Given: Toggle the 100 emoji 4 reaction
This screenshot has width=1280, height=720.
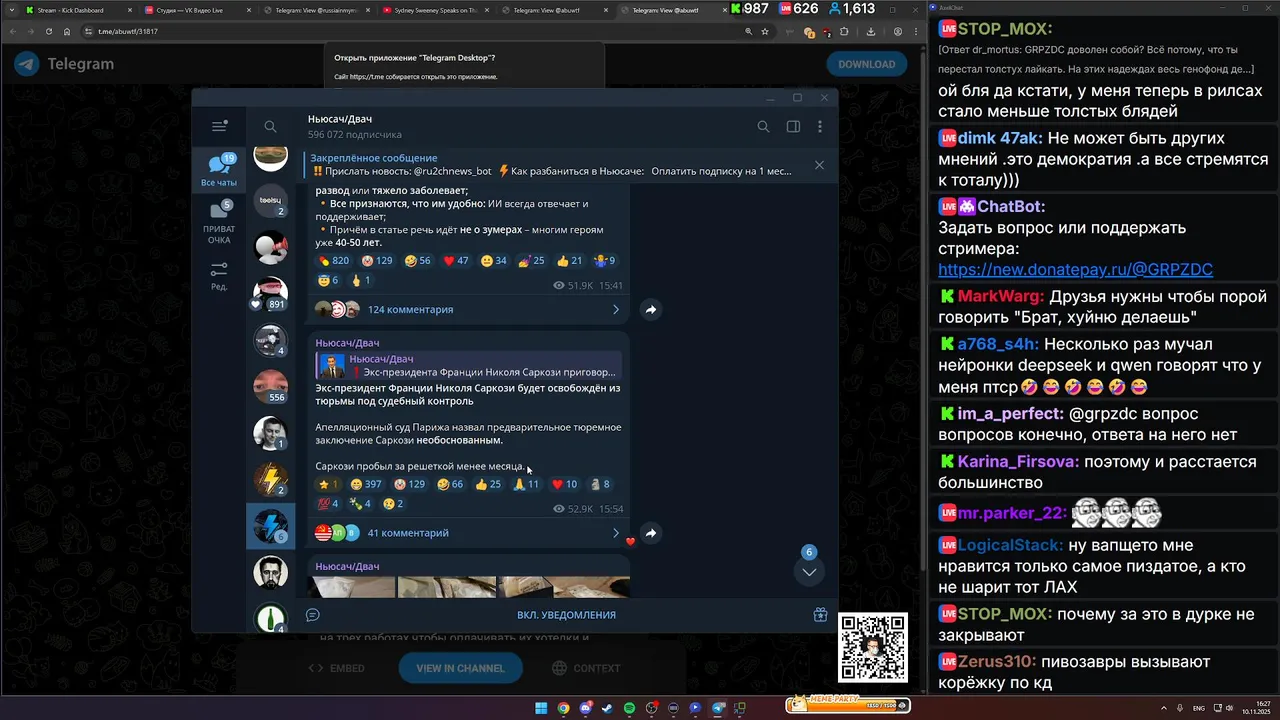Looking at the screenshot, I should coord(328,504).
